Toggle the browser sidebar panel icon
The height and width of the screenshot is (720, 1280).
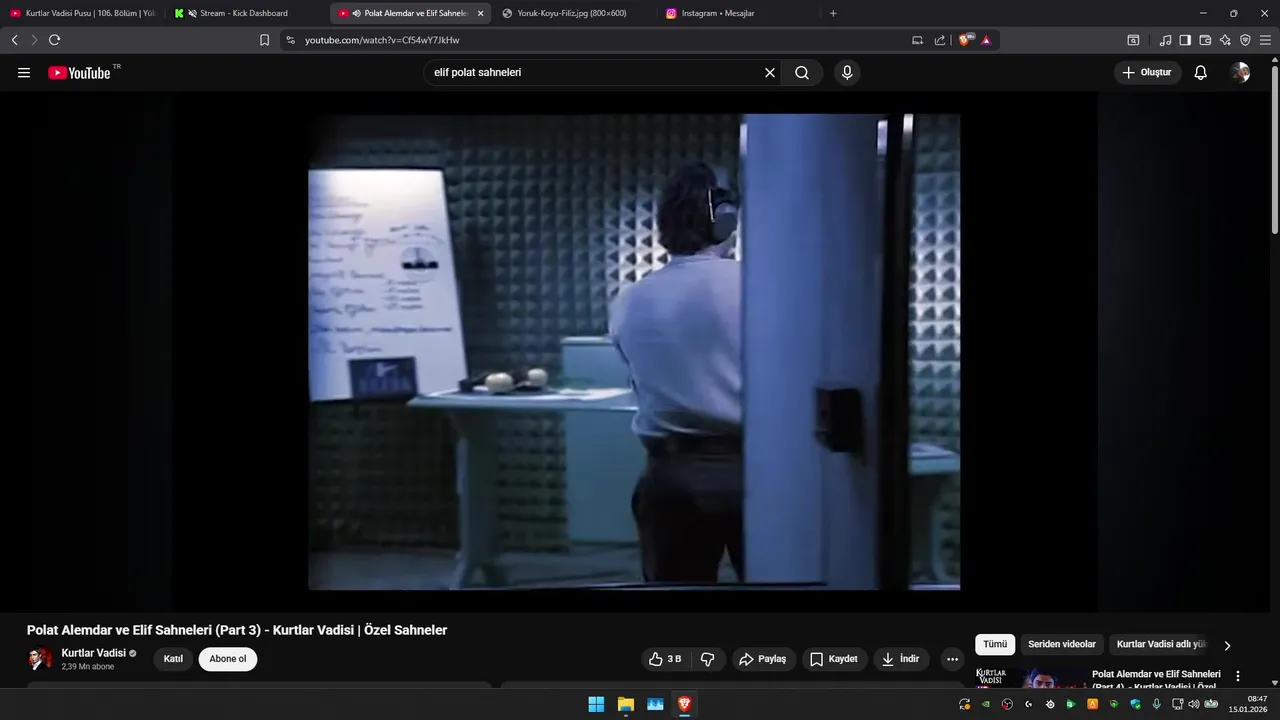coord(1185,40)
